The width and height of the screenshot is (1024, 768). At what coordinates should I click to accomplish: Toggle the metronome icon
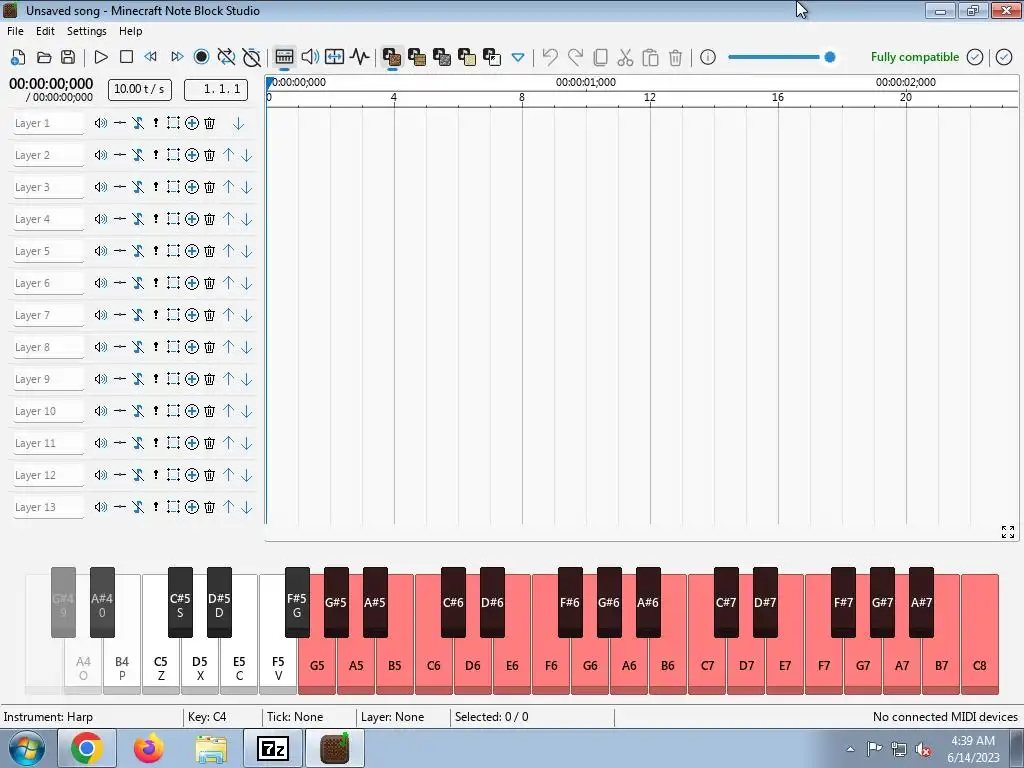pos(251,57)
